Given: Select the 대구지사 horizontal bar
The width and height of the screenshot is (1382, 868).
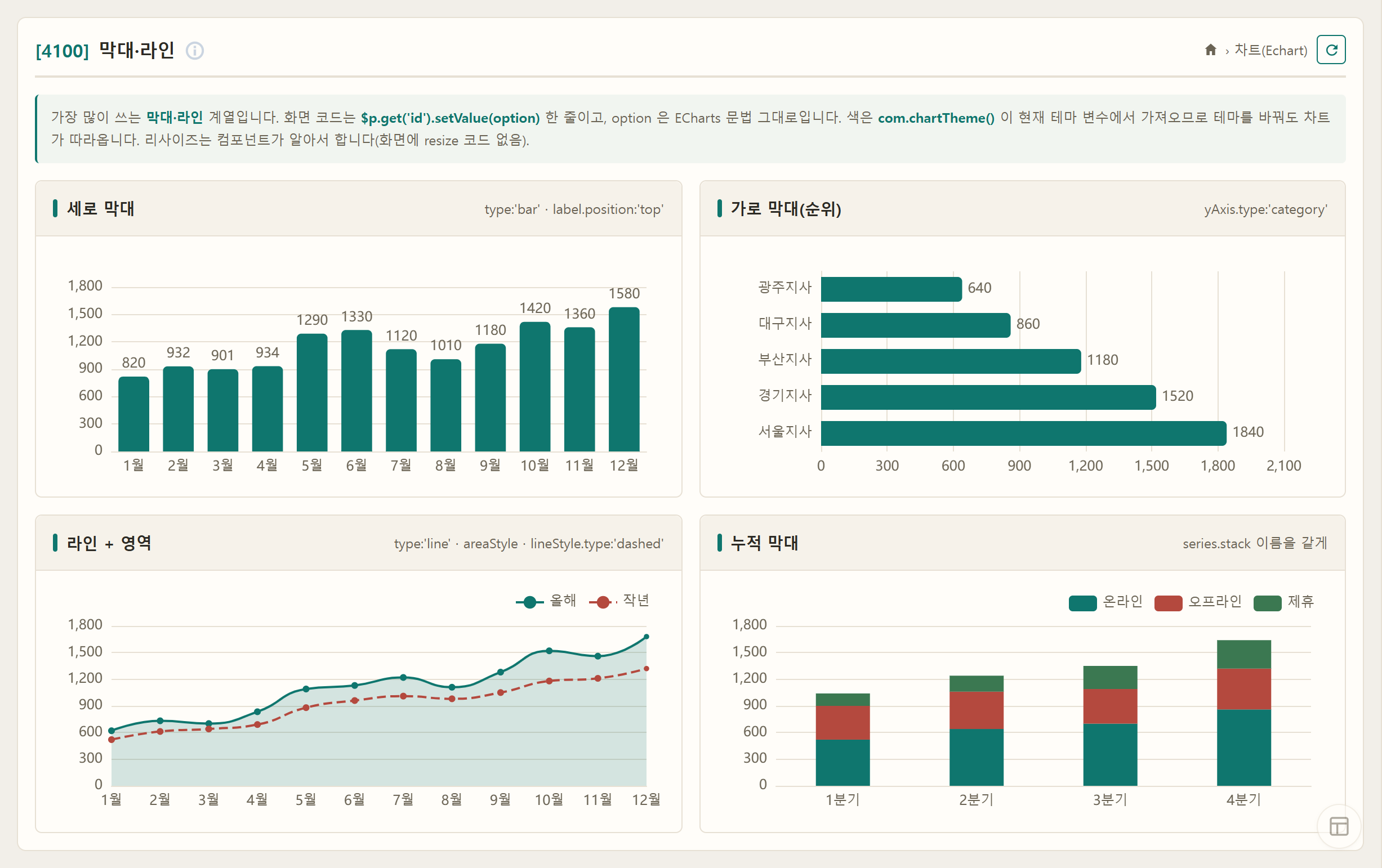Looking at the screenshot, I should 915,325.
